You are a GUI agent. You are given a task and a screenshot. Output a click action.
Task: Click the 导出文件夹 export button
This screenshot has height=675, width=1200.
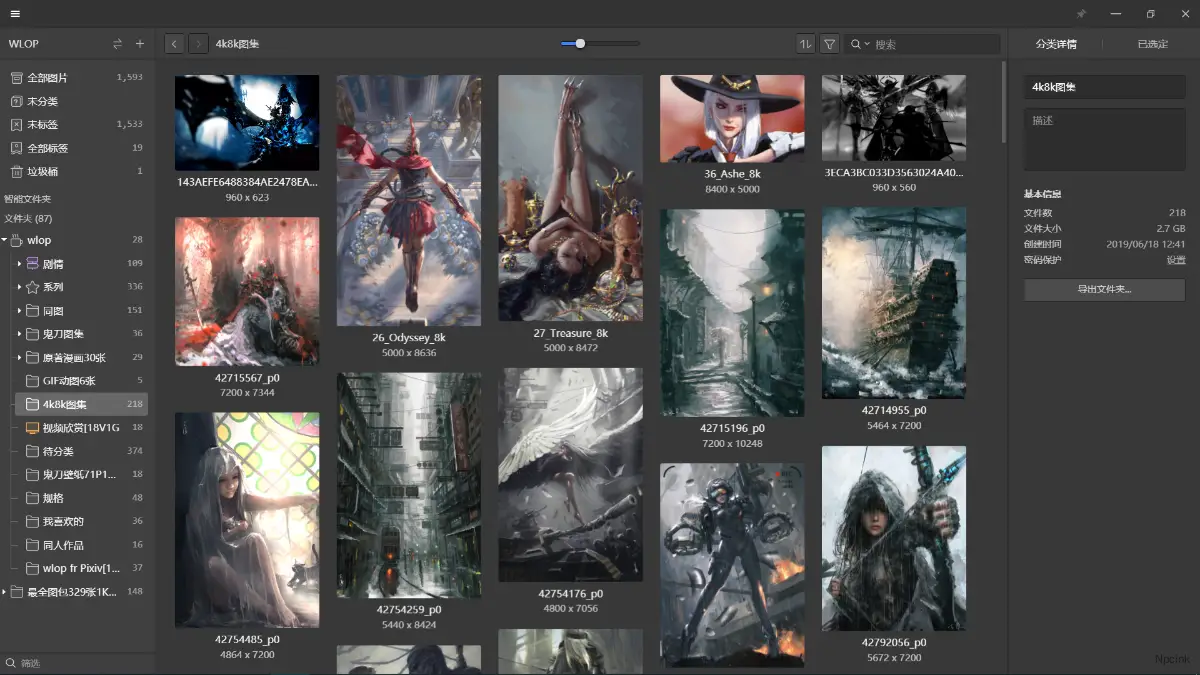(x=1104, y=290)
